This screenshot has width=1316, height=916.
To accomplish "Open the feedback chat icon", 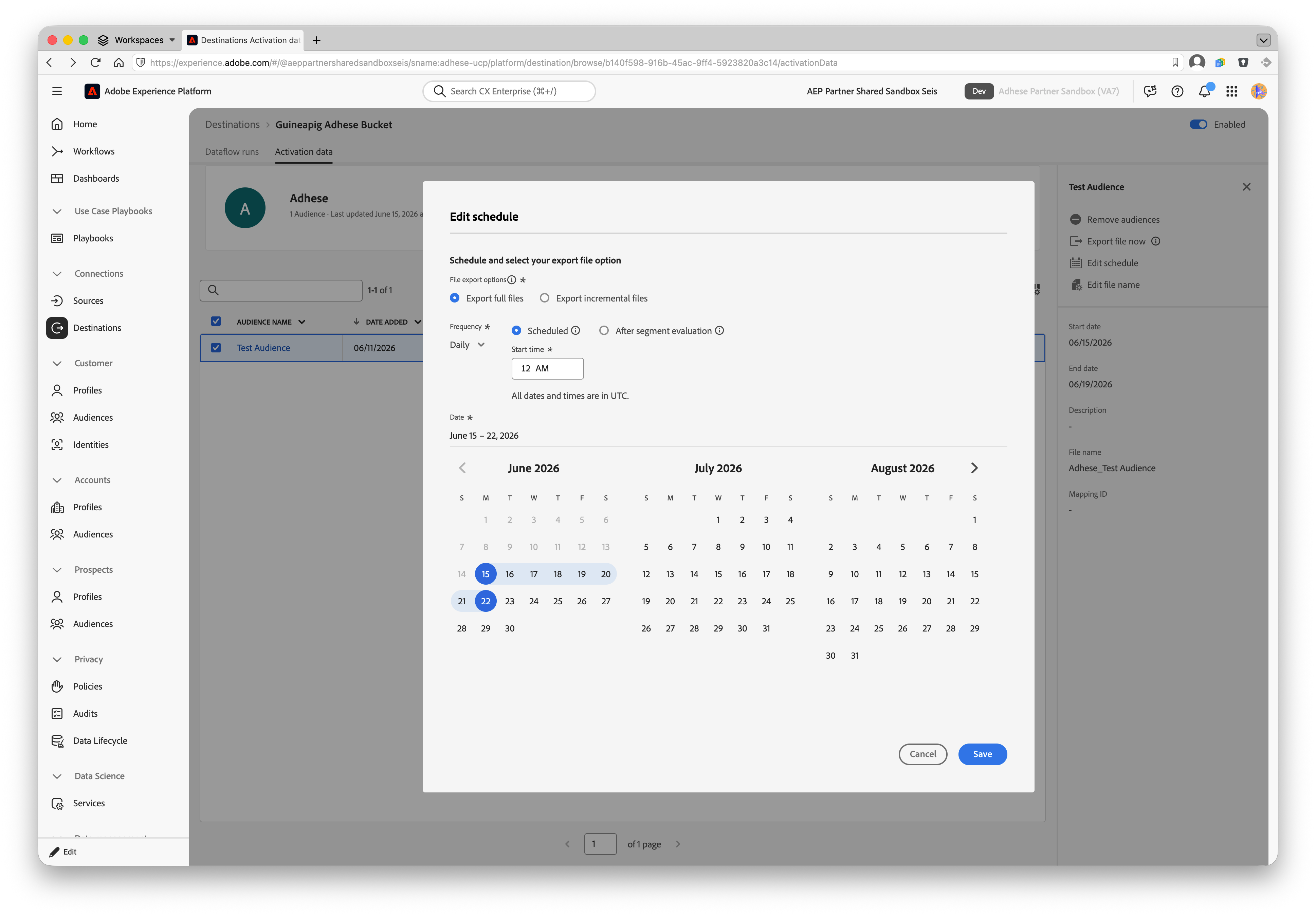I will pos(1150,91).
